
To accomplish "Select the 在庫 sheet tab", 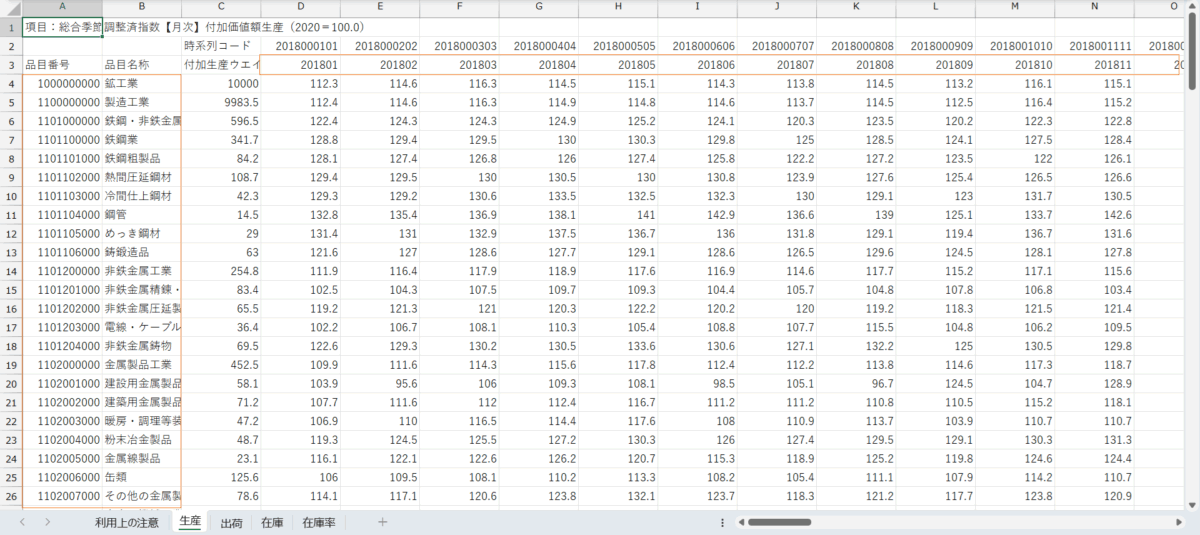I will pyautogui.click(x=272, y=522).
